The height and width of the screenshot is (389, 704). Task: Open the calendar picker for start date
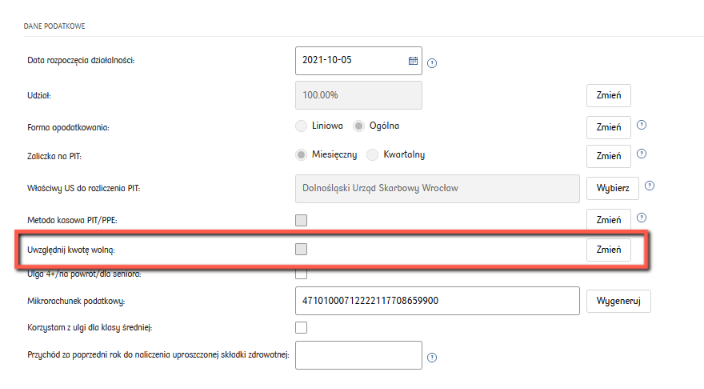point(413,61)
